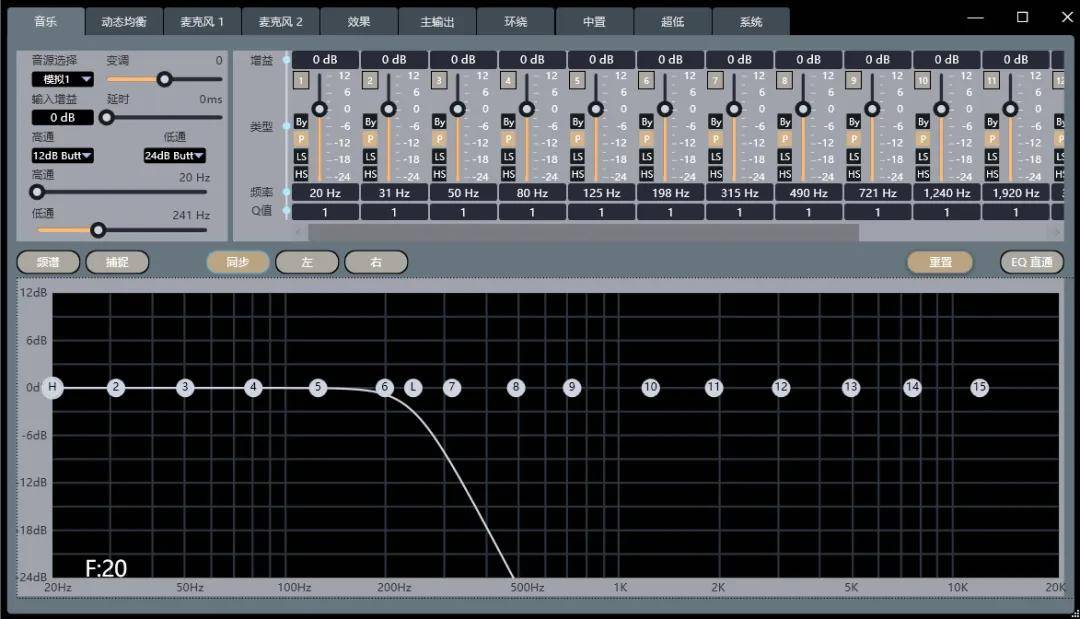This screenshot has height=619, width=1080.
Task: Select the high-pass H node on graph
Action: pyautogui.click(x=52, y=387)
